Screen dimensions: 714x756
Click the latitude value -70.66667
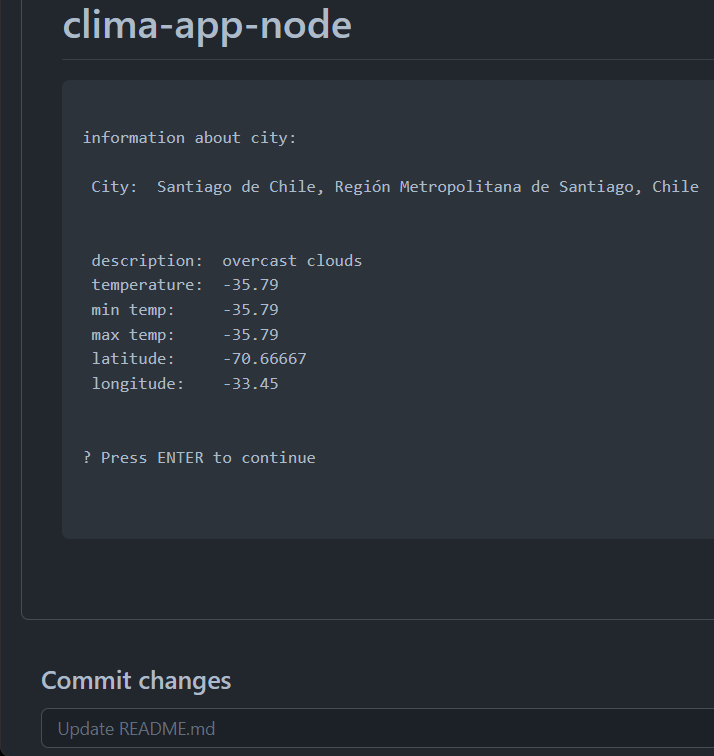(264, 359)
